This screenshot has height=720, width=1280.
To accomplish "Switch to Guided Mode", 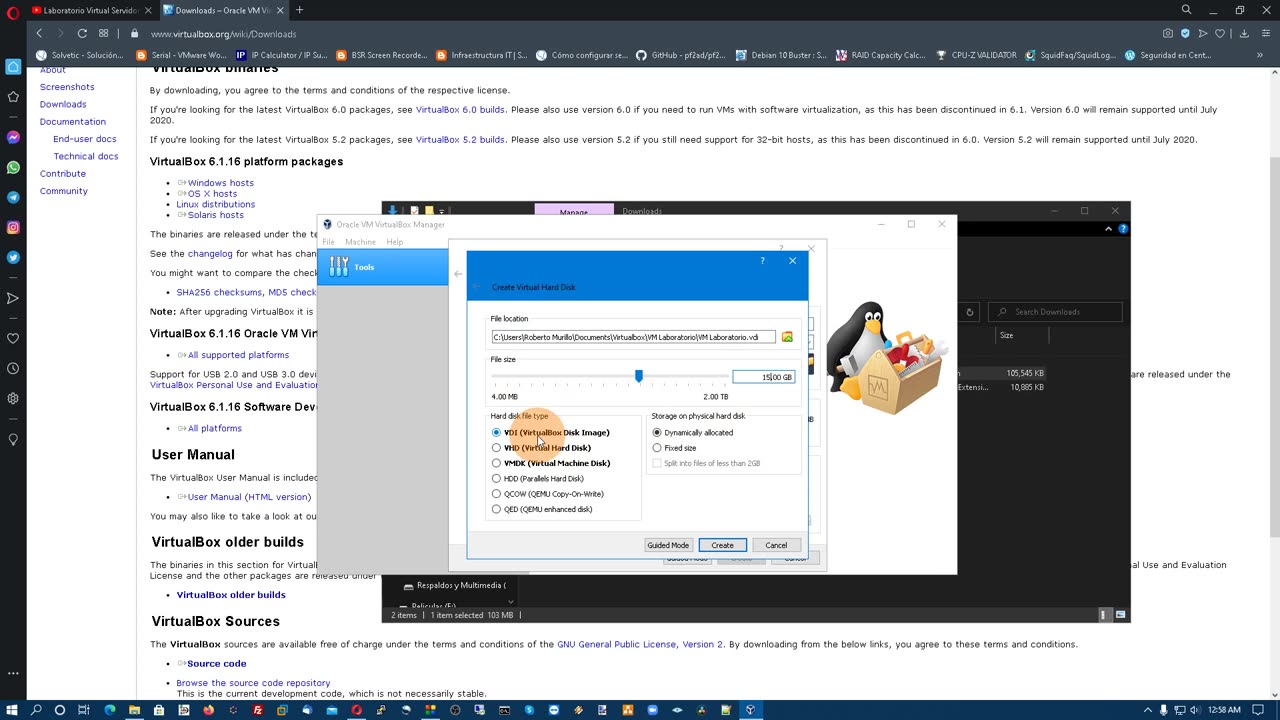I will pos(667,545).
